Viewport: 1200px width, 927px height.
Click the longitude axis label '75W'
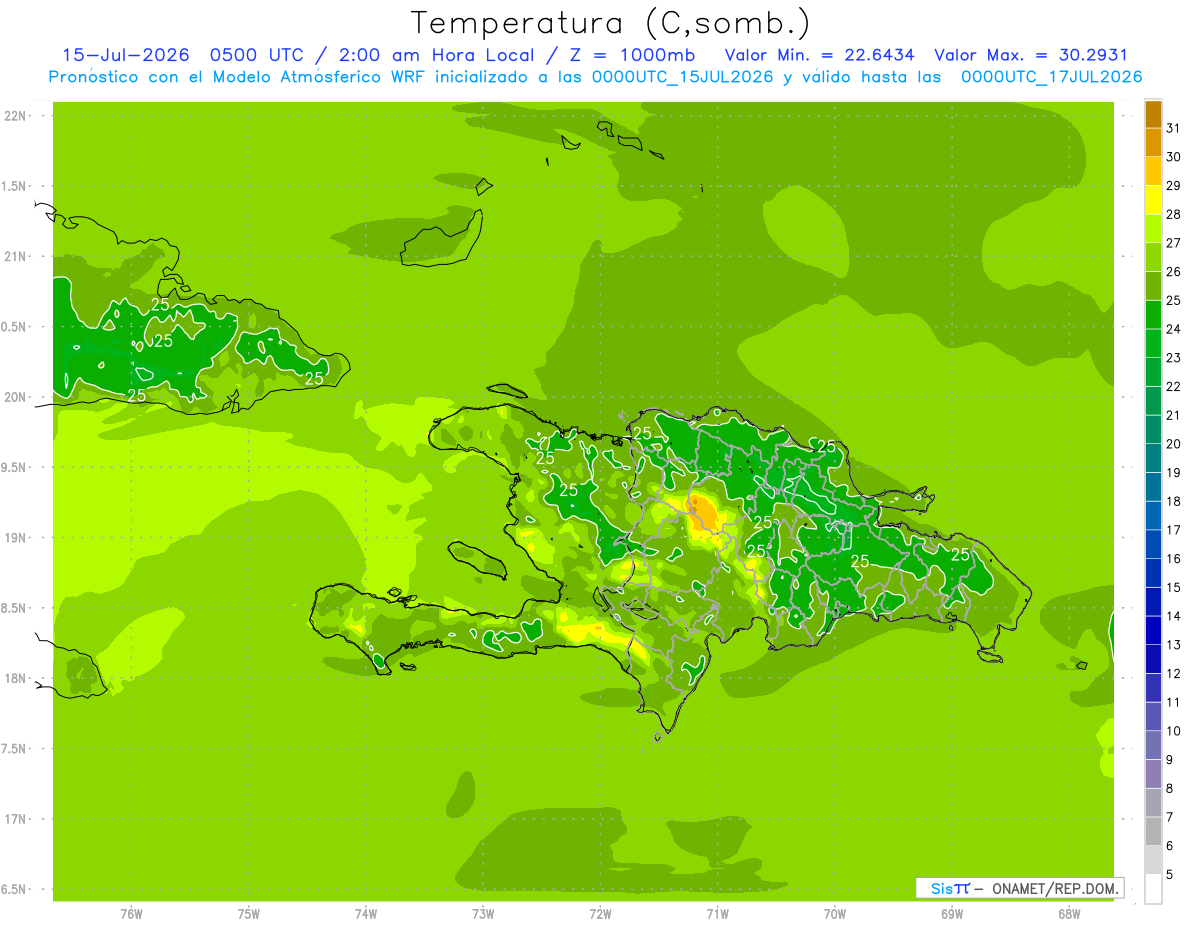pos(249,914)
